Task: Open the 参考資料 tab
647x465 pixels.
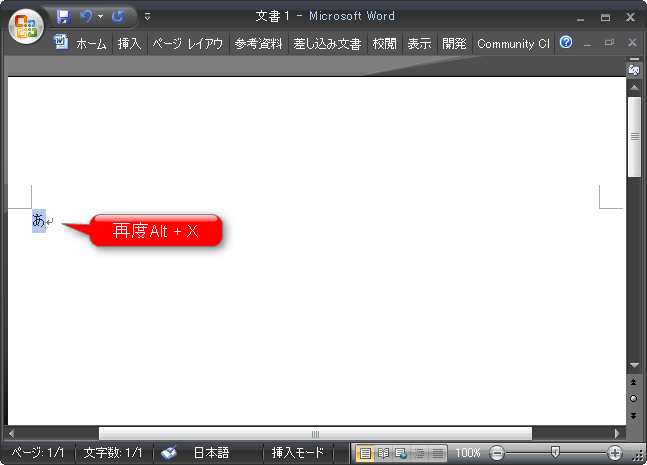Action: [258, 44]
